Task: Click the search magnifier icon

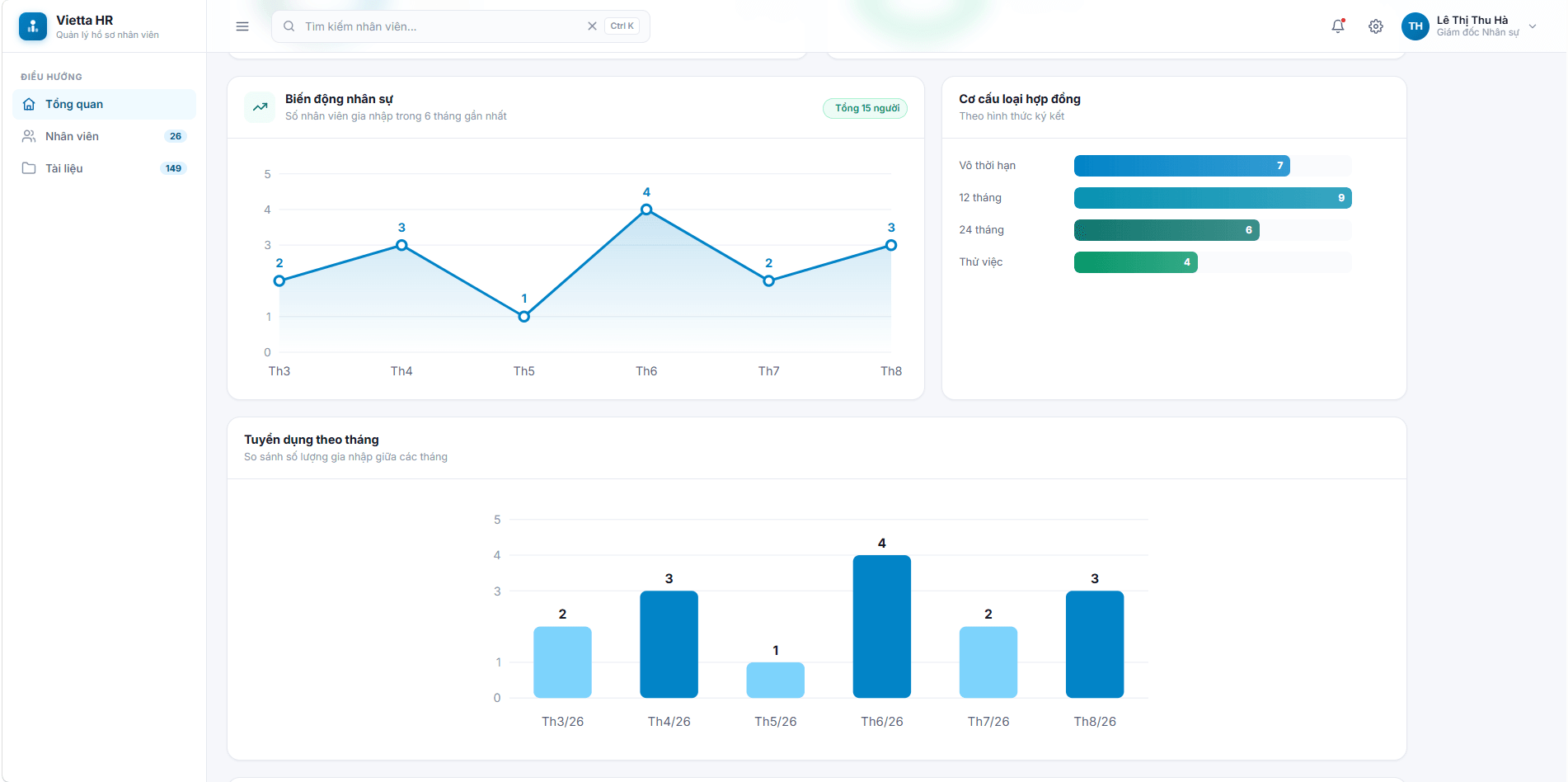Action: [x=289, y=26]
